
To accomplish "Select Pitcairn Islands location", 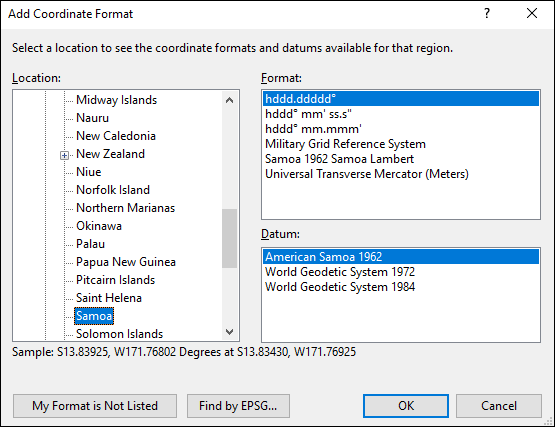I will pos(115,280).
